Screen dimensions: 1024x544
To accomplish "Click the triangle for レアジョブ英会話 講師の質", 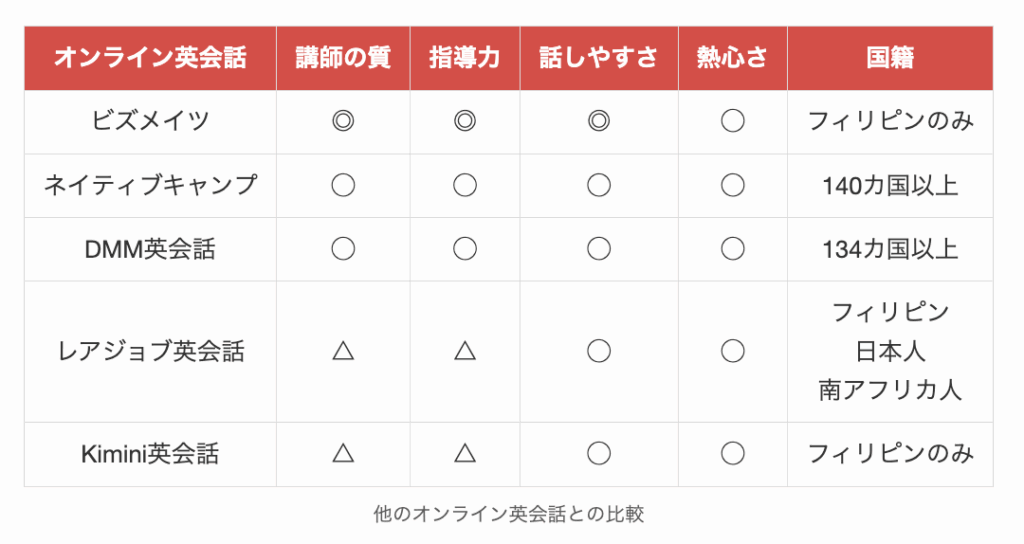I will [x=343, y=351].
